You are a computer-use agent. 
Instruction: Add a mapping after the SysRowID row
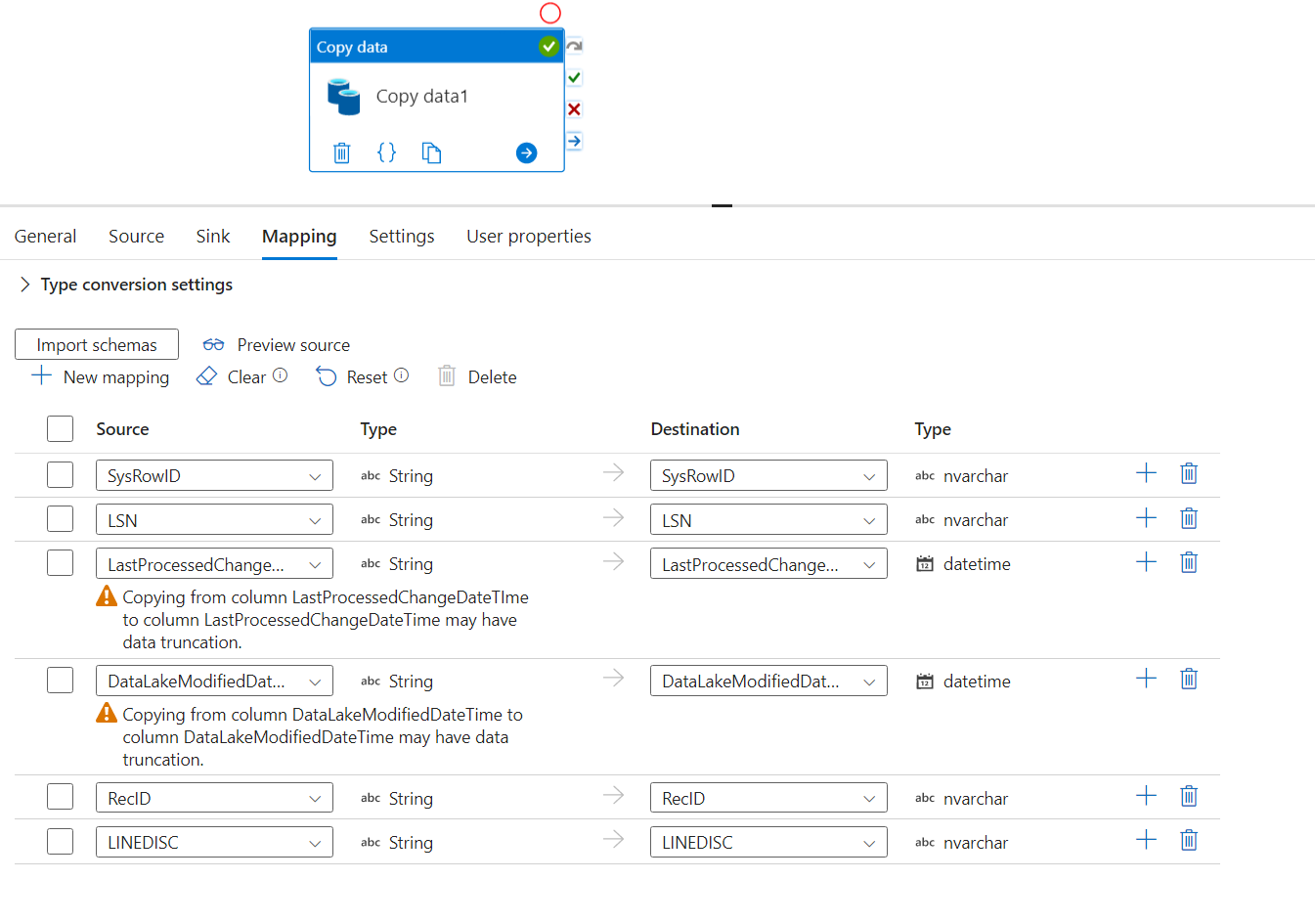1146,473
